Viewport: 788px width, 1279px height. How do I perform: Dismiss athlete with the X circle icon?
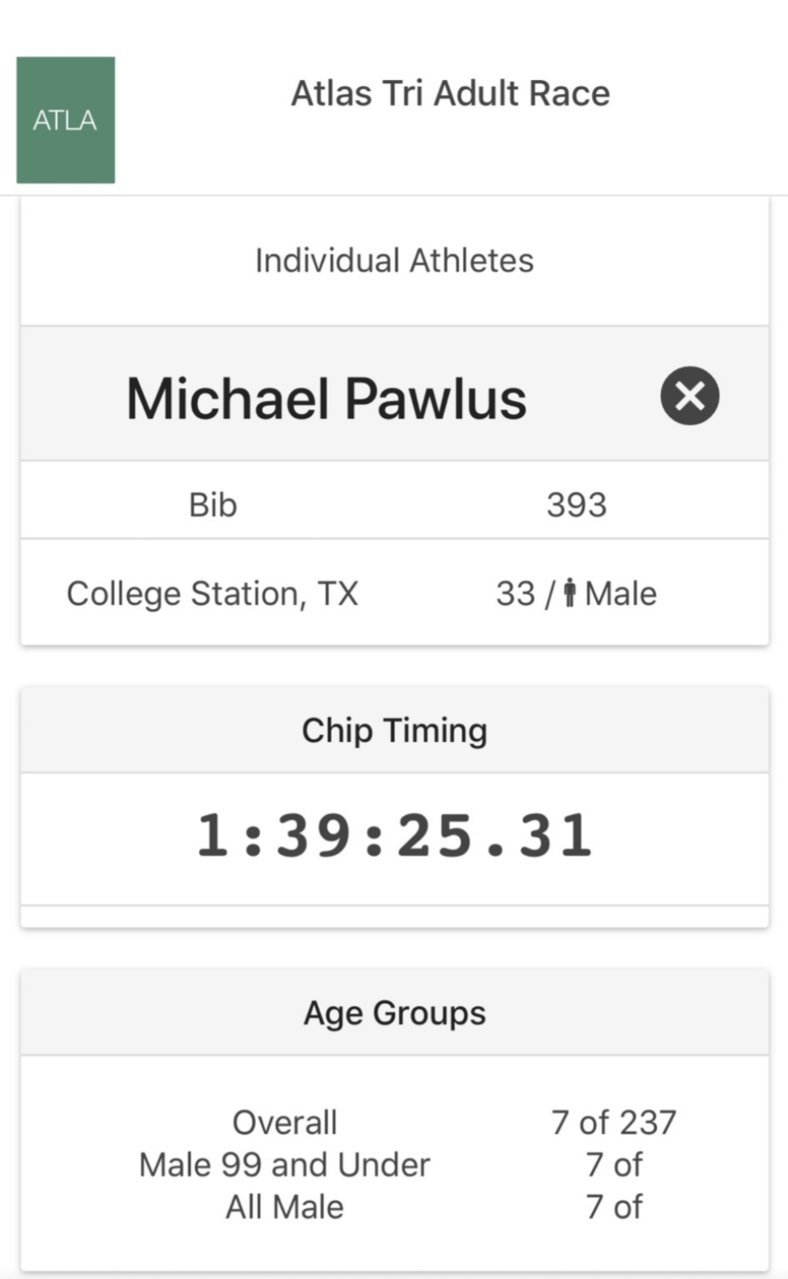pyautogui.click(x=690, y=396)
